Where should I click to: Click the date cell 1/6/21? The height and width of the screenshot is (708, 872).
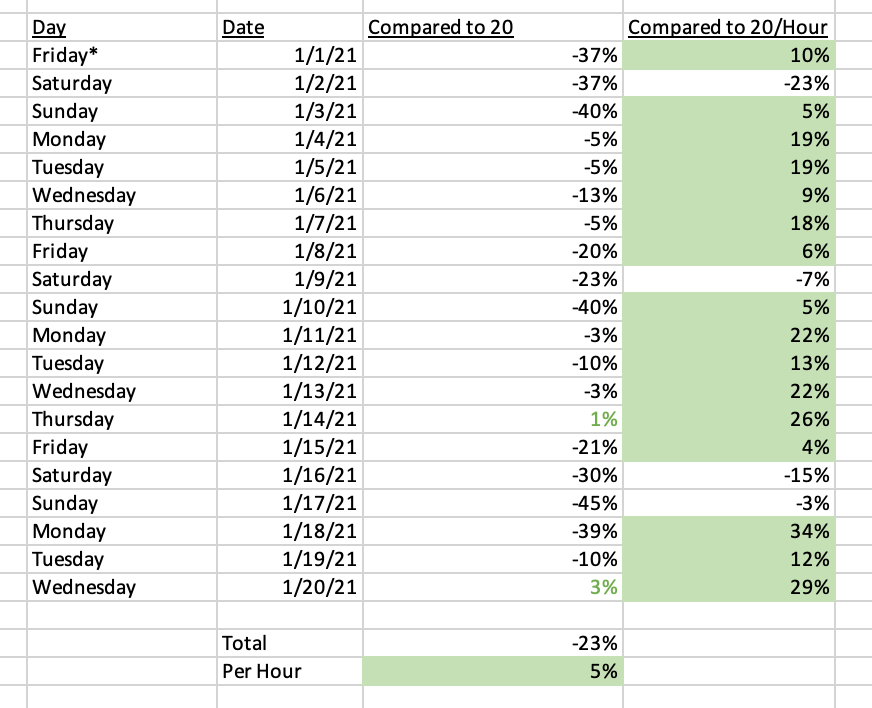290,195
